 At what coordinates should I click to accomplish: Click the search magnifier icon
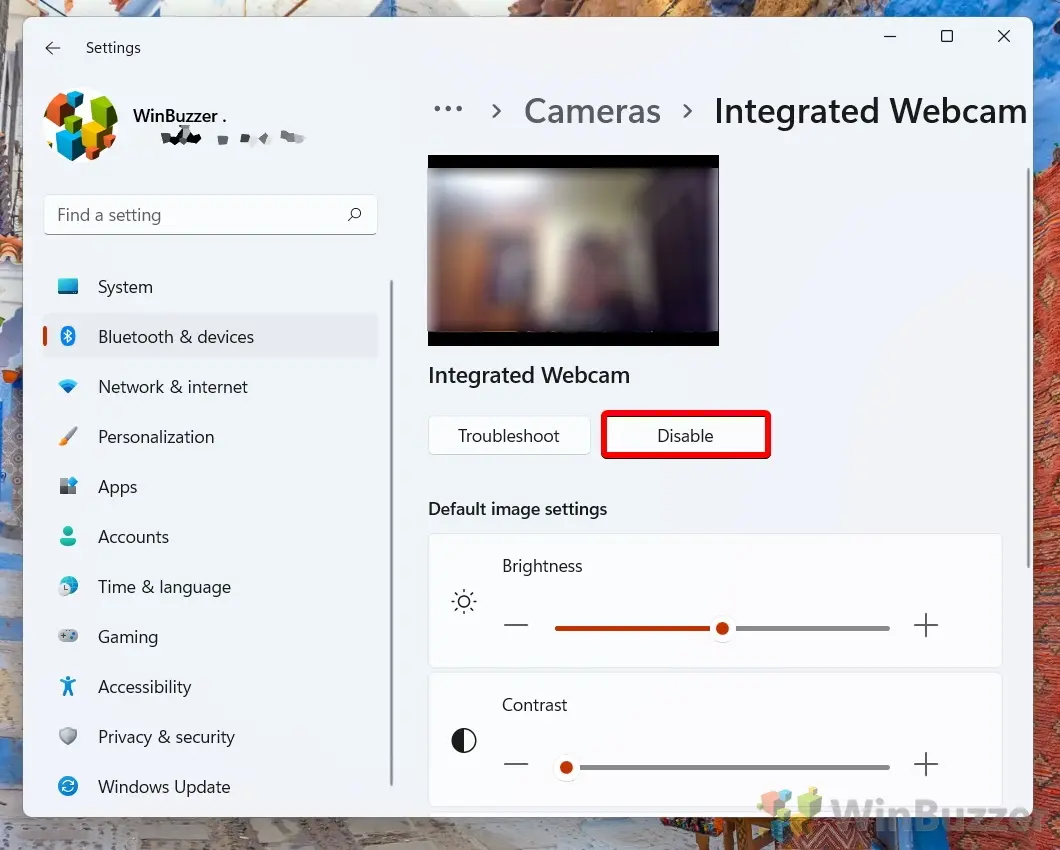point(354,215)
